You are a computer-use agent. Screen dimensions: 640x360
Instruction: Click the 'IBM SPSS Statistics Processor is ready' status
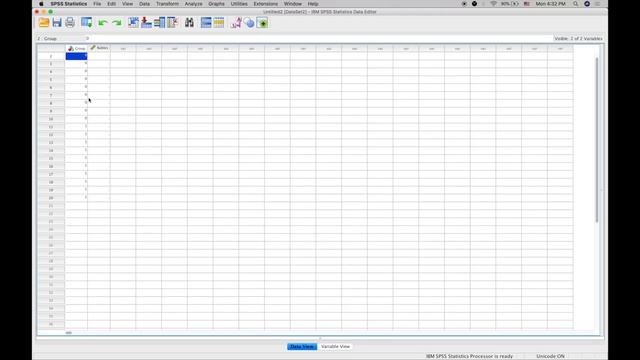pyautogui.click(x=469, y=356)
